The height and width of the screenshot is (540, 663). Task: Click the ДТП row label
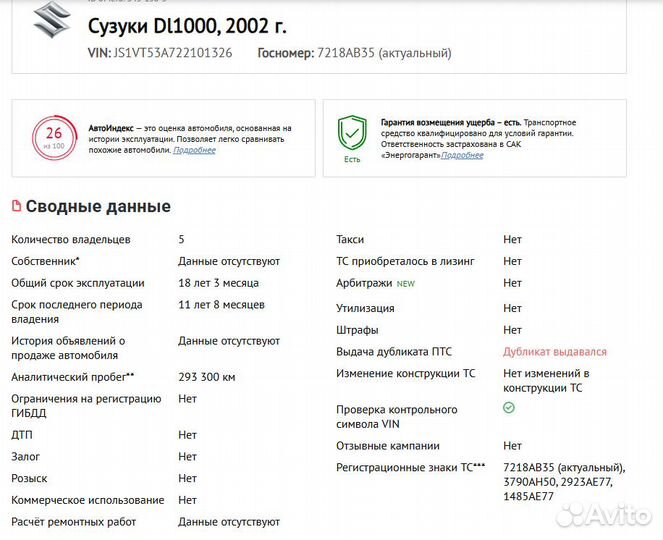pos(22,435)
